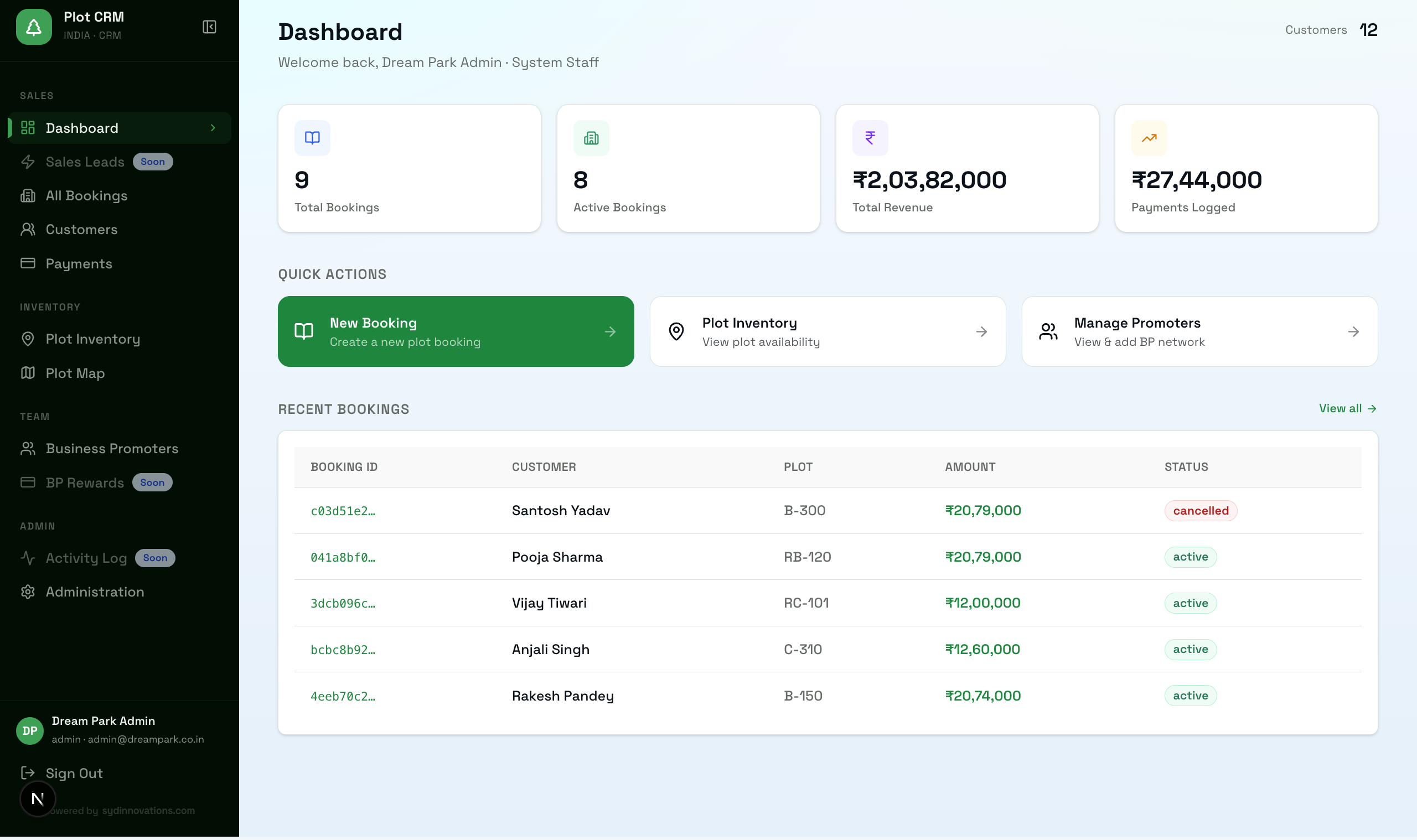This screenshot has height=840, width=1417.
Task: Click the Business Promoters people icon
Action: coord(28,449)
